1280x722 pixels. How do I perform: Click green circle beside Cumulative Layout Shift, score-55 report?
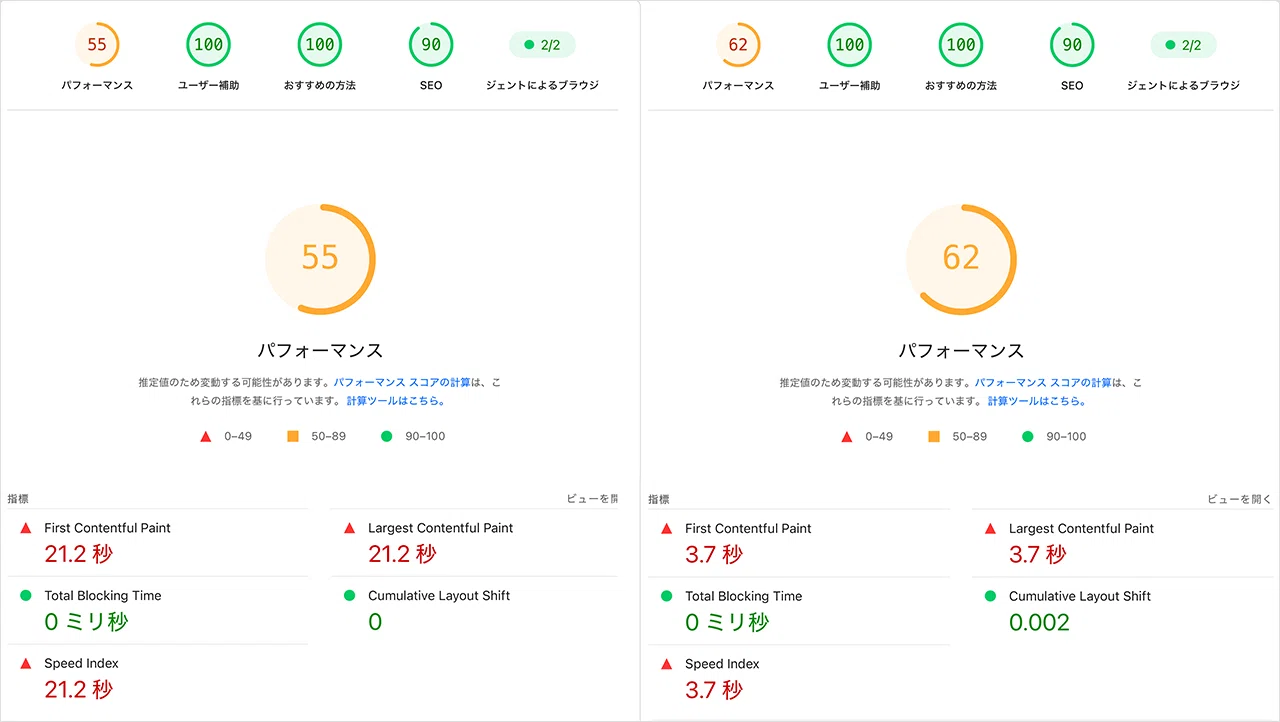tap(350, 595)
